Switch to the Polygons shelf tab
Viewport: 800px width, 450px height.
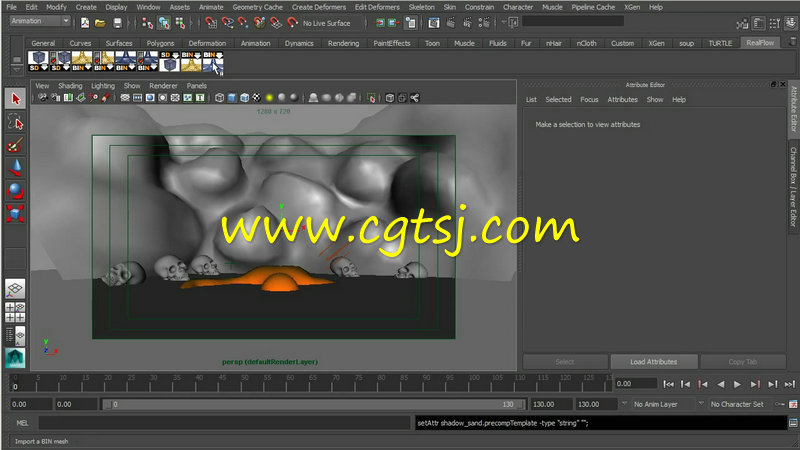[160, 43]
